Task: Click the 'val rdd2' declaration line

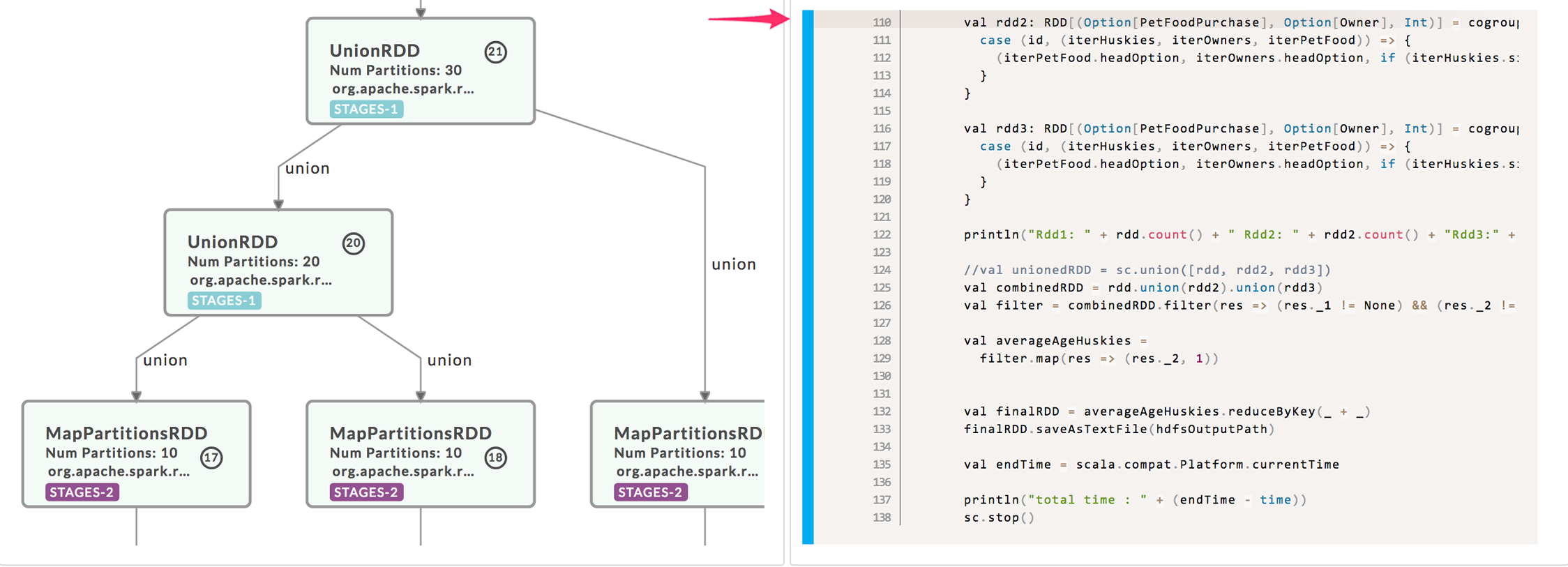Action: (1241, 22)
